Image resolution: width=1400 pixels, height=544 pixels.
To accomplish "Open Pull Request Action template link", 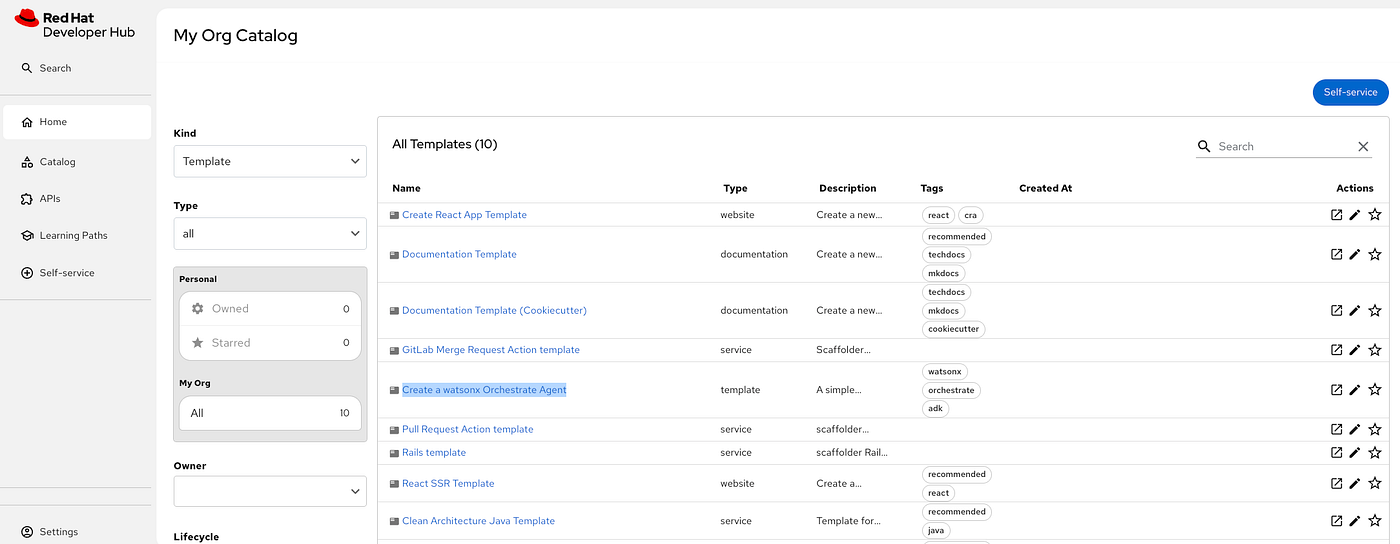I will [x=468, y=429].
